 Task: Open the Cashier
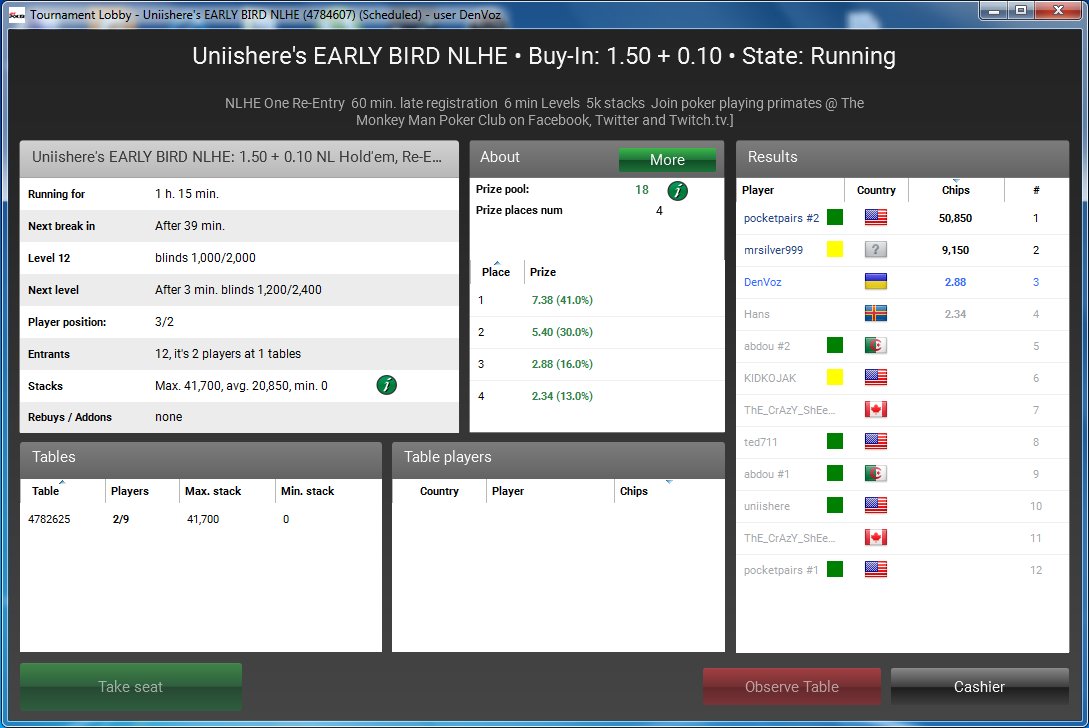coord(979,686)
